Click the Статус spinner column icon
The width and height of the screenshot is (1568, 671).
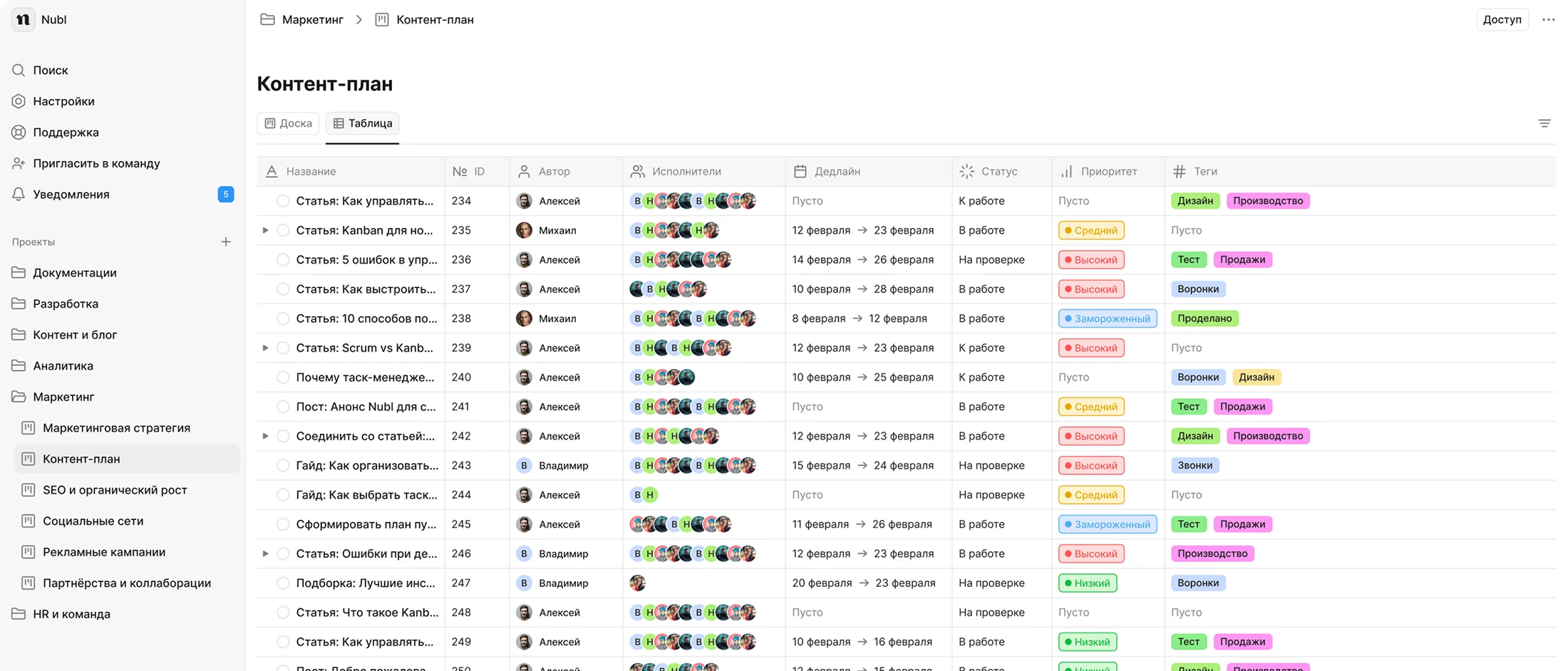click(x=966, y=172)
